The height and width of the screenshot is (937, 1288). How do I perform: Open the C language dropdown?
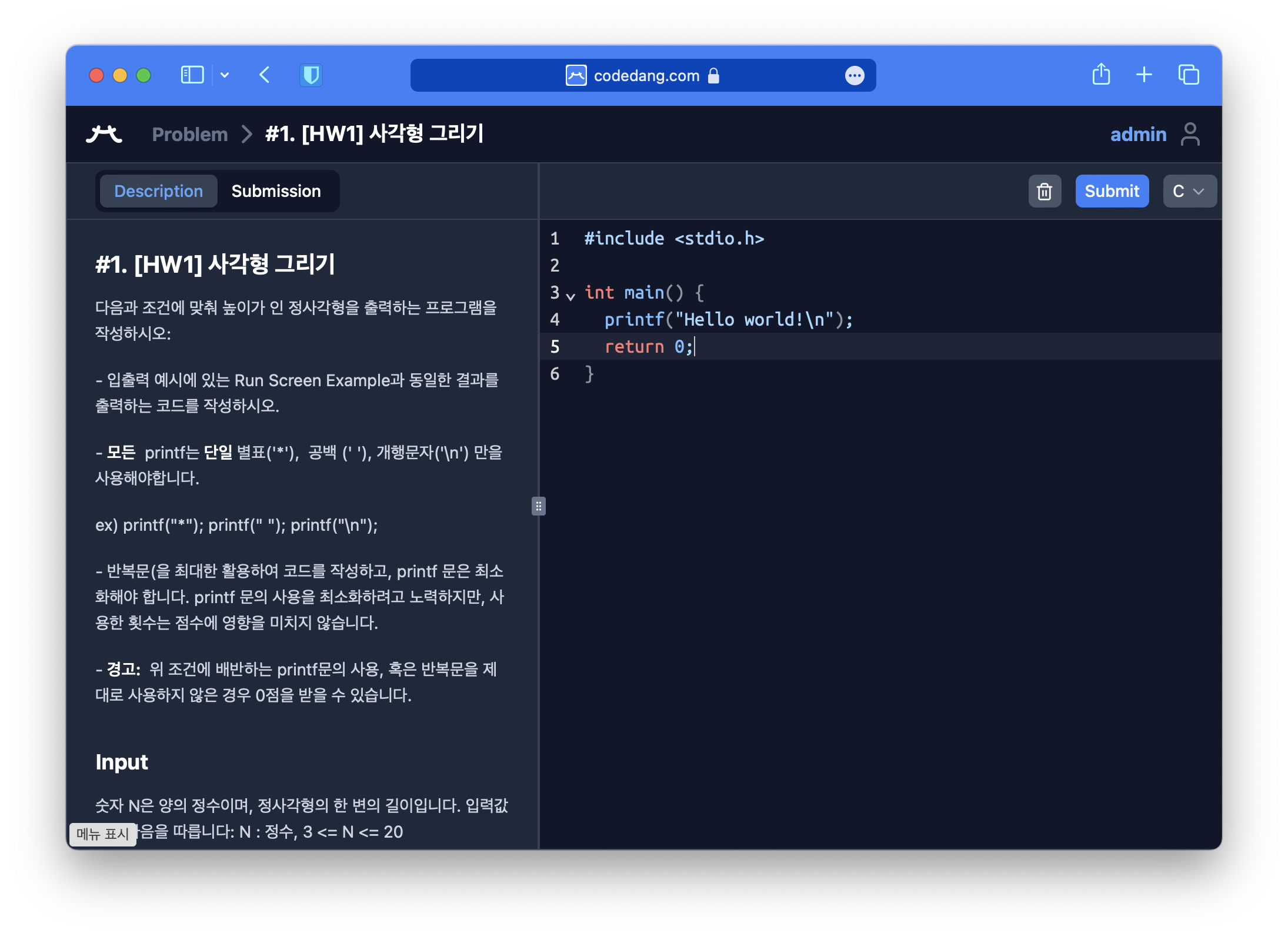(1189, 191)
